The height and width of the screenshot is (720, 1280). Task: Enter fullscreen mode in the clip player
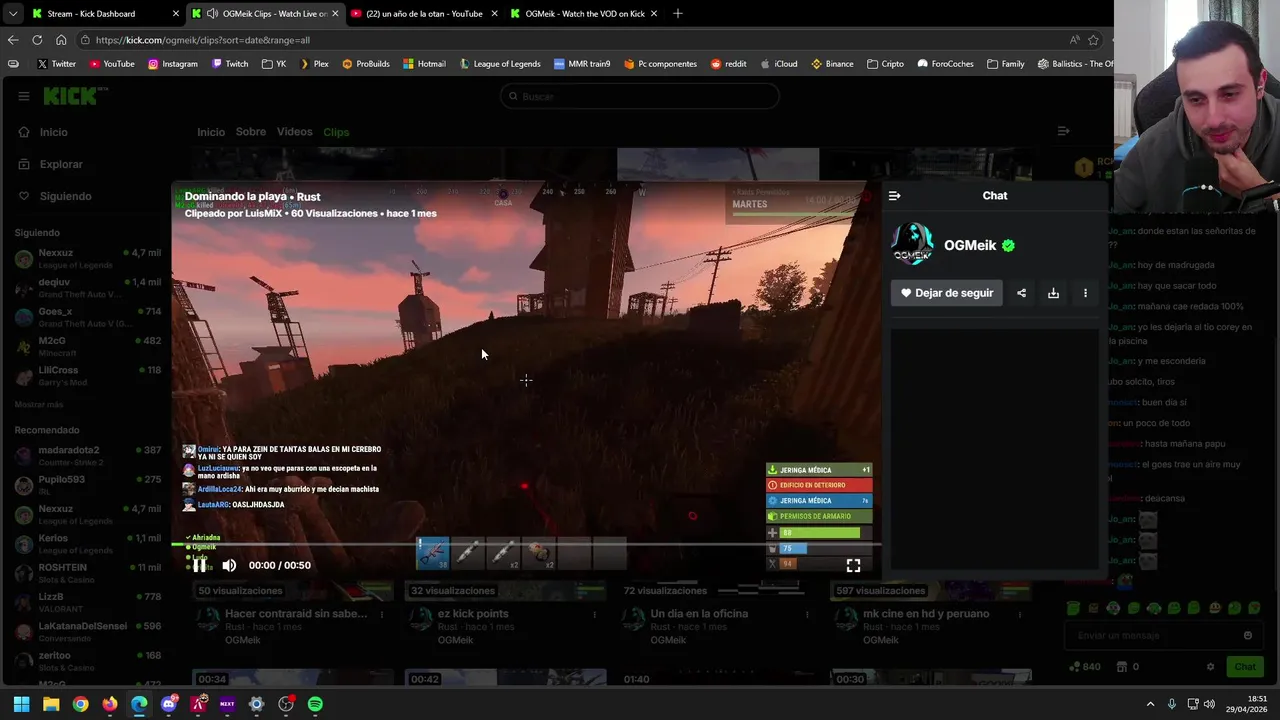point(853,565)
